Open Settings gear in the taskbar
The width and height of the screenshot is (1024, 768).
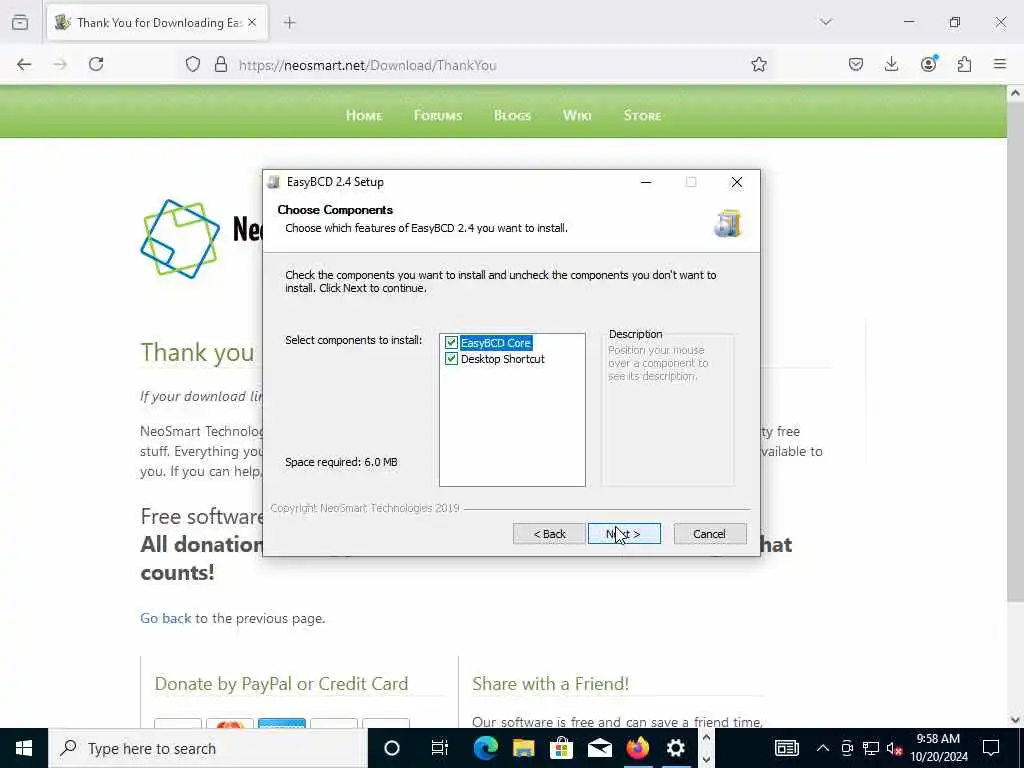(675, 748)
